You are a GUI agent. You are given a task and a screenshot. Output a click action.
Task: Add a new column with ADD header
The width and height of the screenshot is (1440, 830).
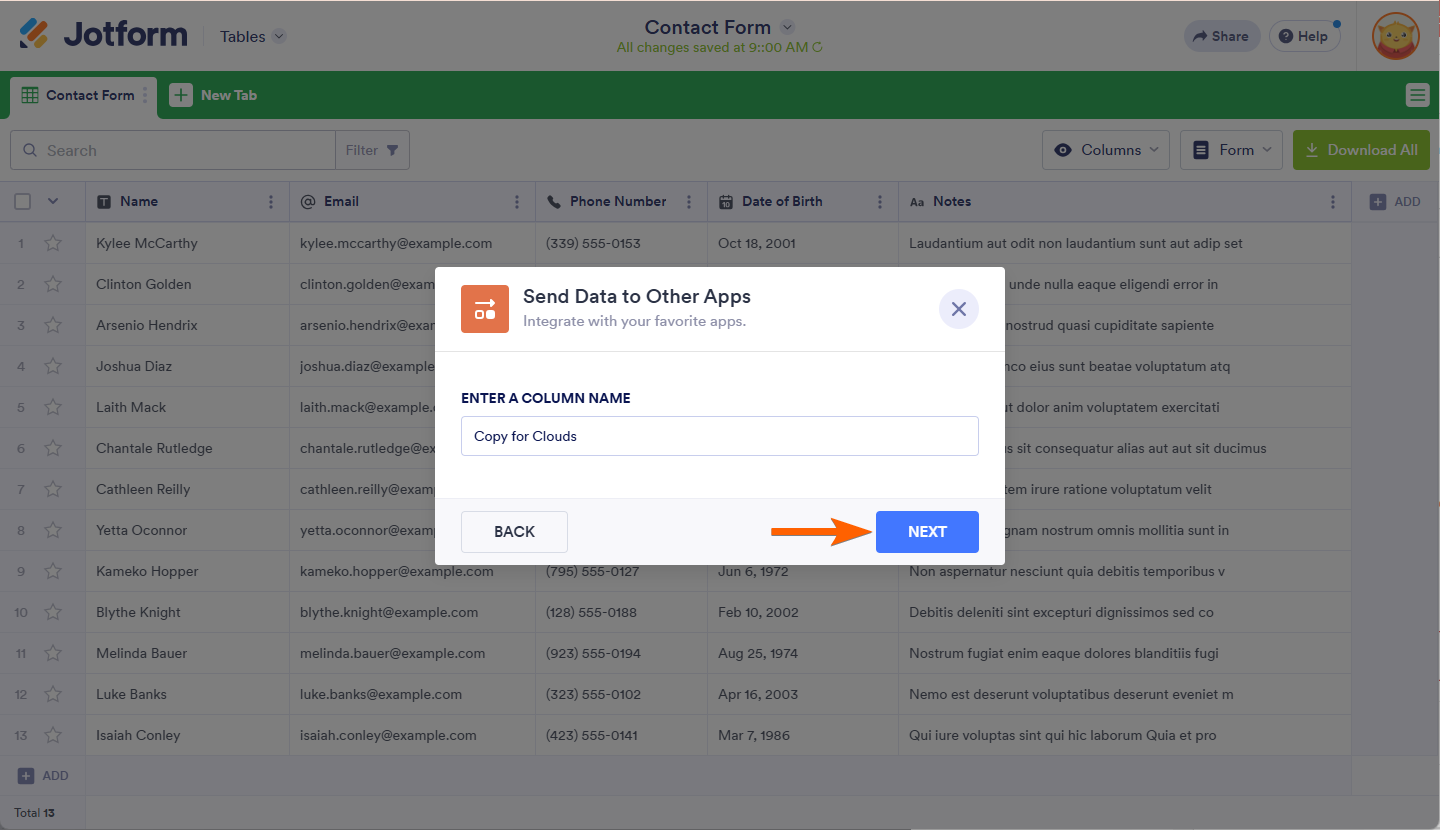pos(1395,202)
